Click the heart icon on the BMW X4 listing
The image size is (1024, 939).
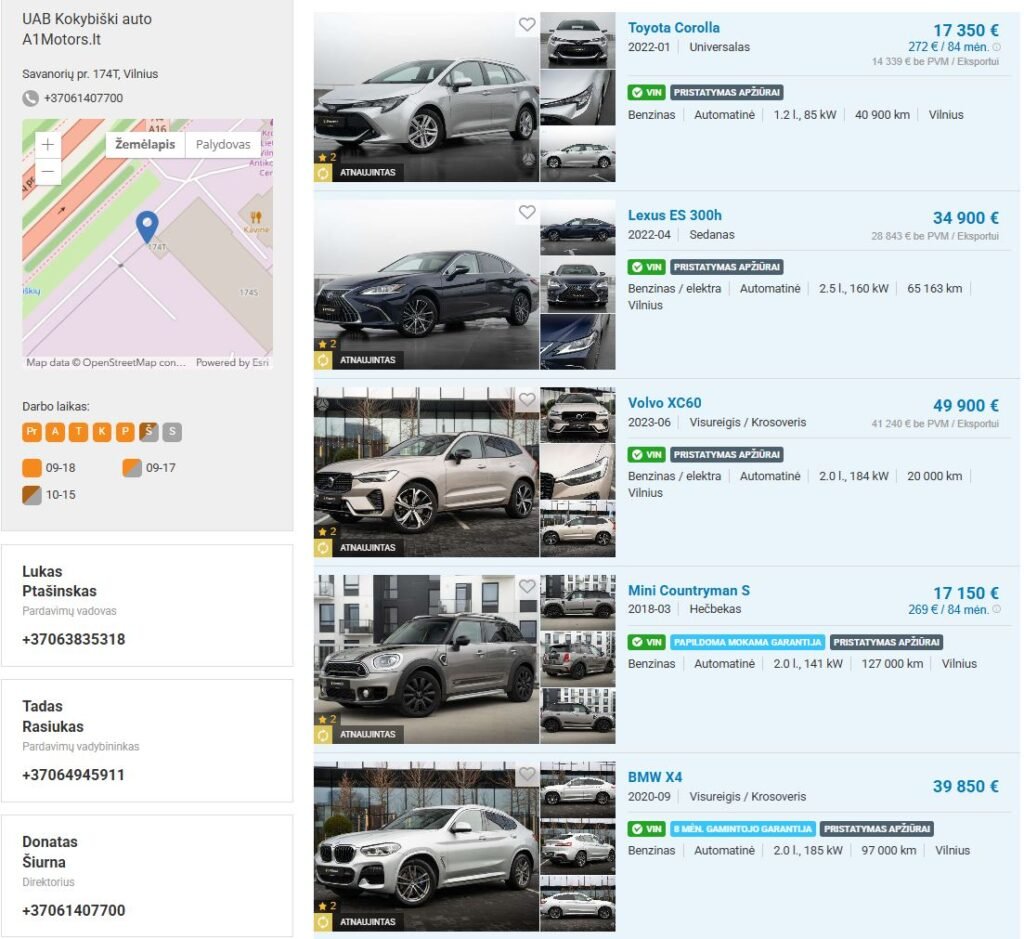527,774
